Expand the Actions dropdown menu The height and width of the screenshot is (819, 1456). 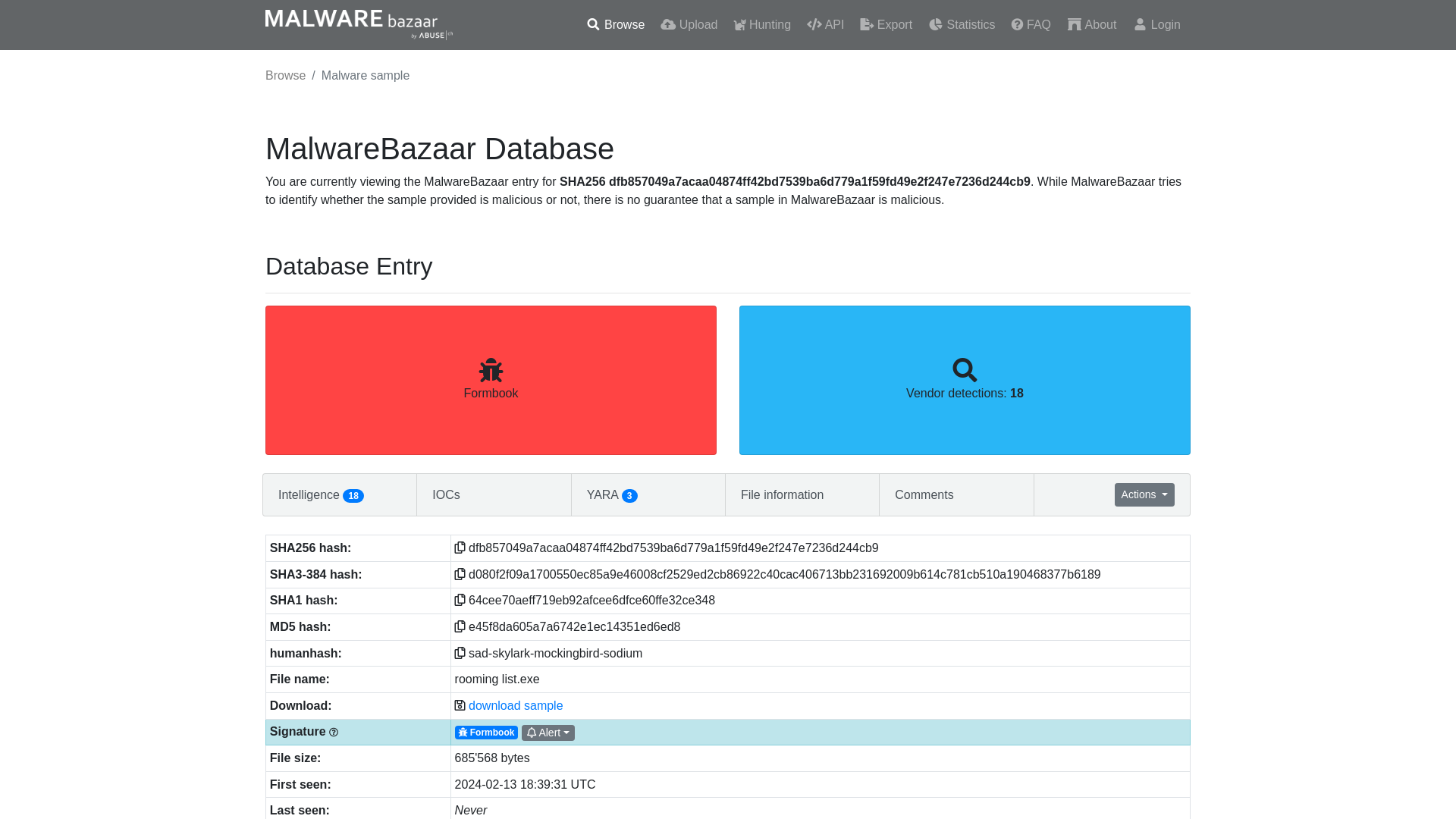(1144, 494)
